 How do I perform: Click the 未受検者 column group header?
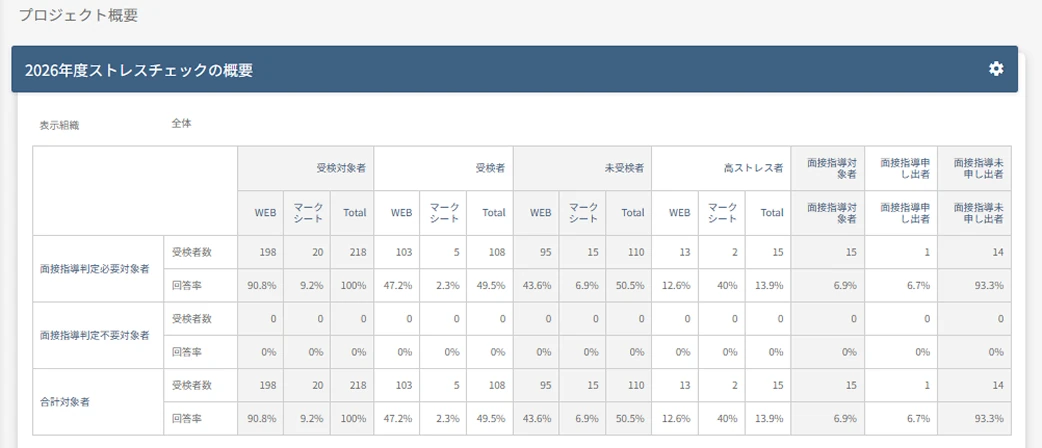pyautogui.click(x=582, y=169)
